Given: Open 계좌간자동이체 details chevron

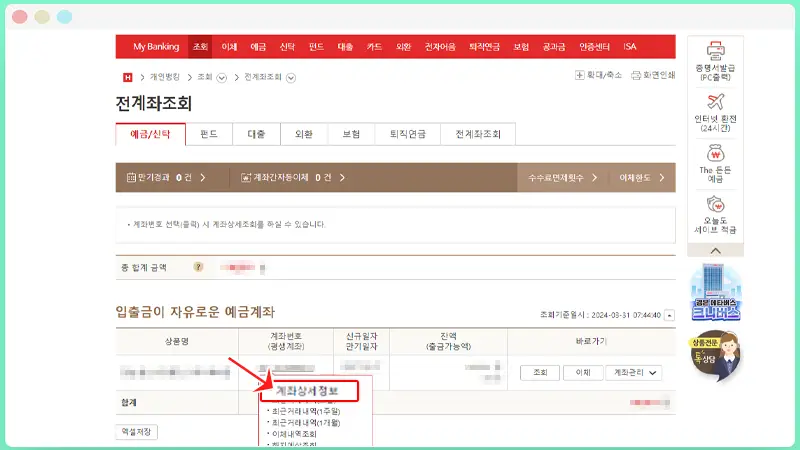Looking at the screenshot, I should coord(342,178).
